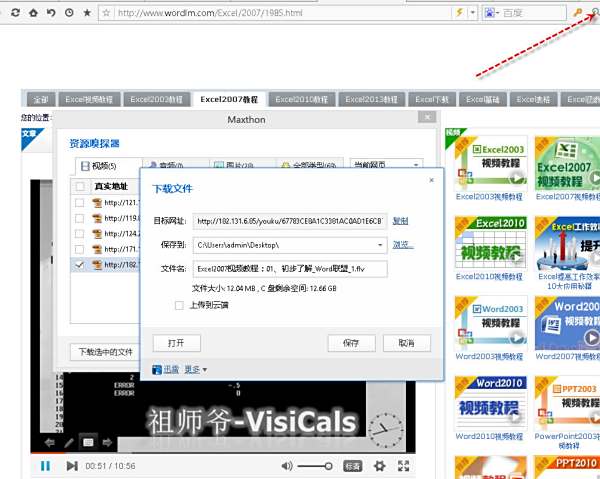Click the 取消 cancel button
600x479 pixels.
[x=407, y=343]
